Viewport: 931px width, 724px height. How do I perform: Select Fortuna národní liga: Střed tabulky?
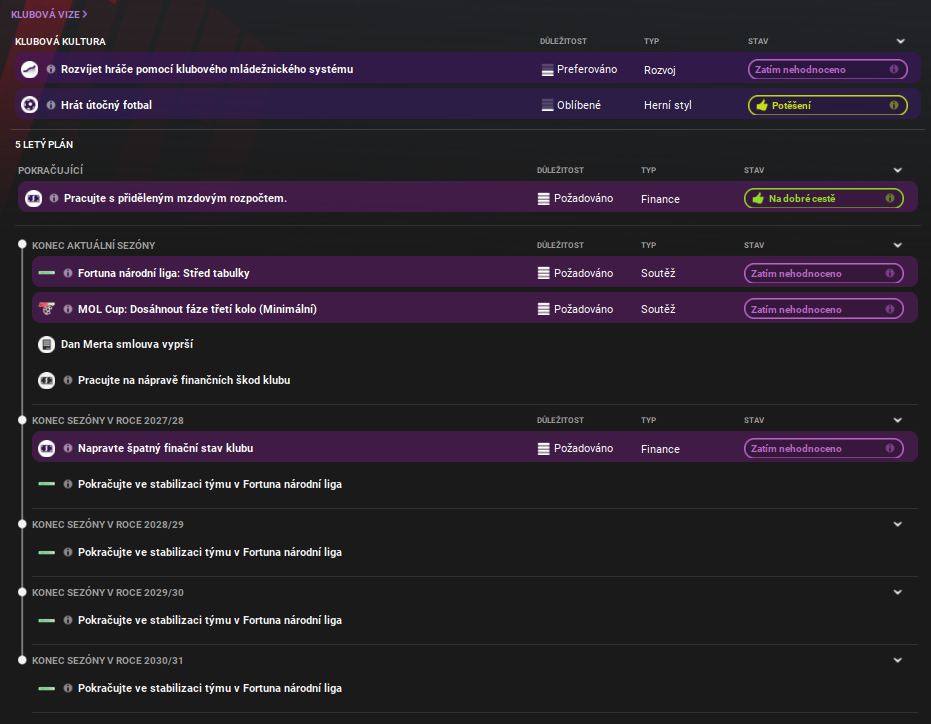(x=474, y=273)
